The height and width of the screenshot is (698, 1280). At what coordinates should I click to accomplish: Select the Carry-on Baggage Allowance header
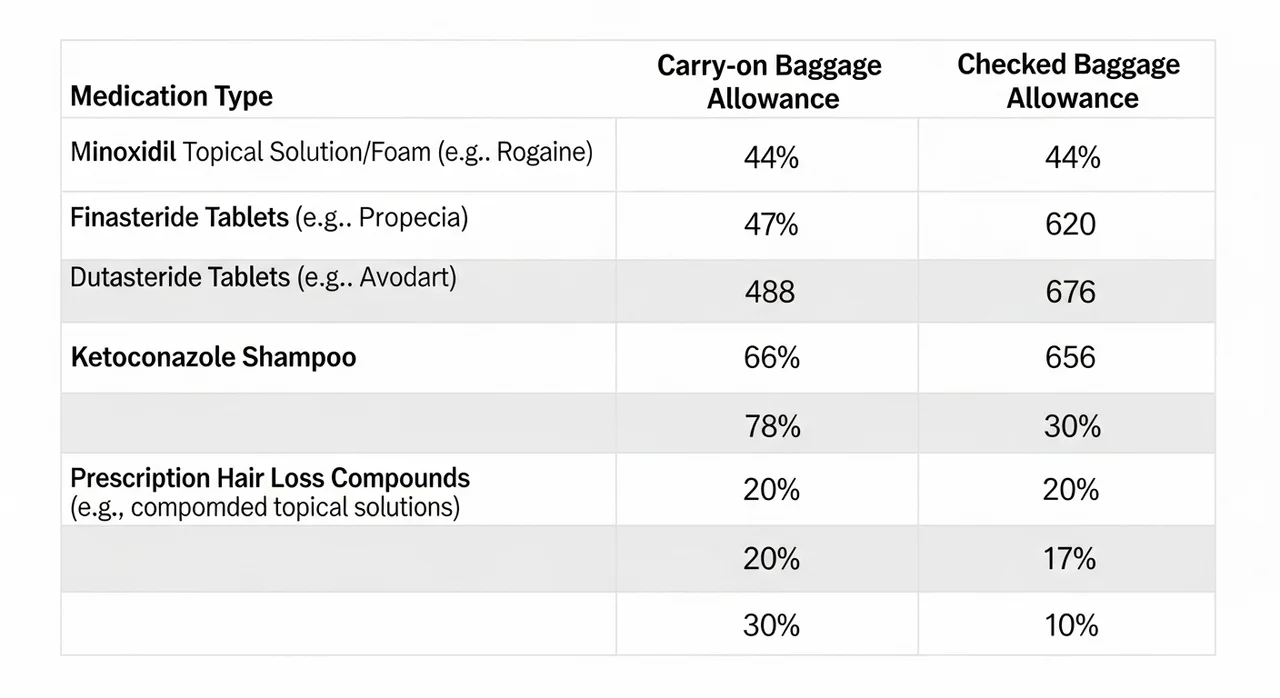point(769,82)
